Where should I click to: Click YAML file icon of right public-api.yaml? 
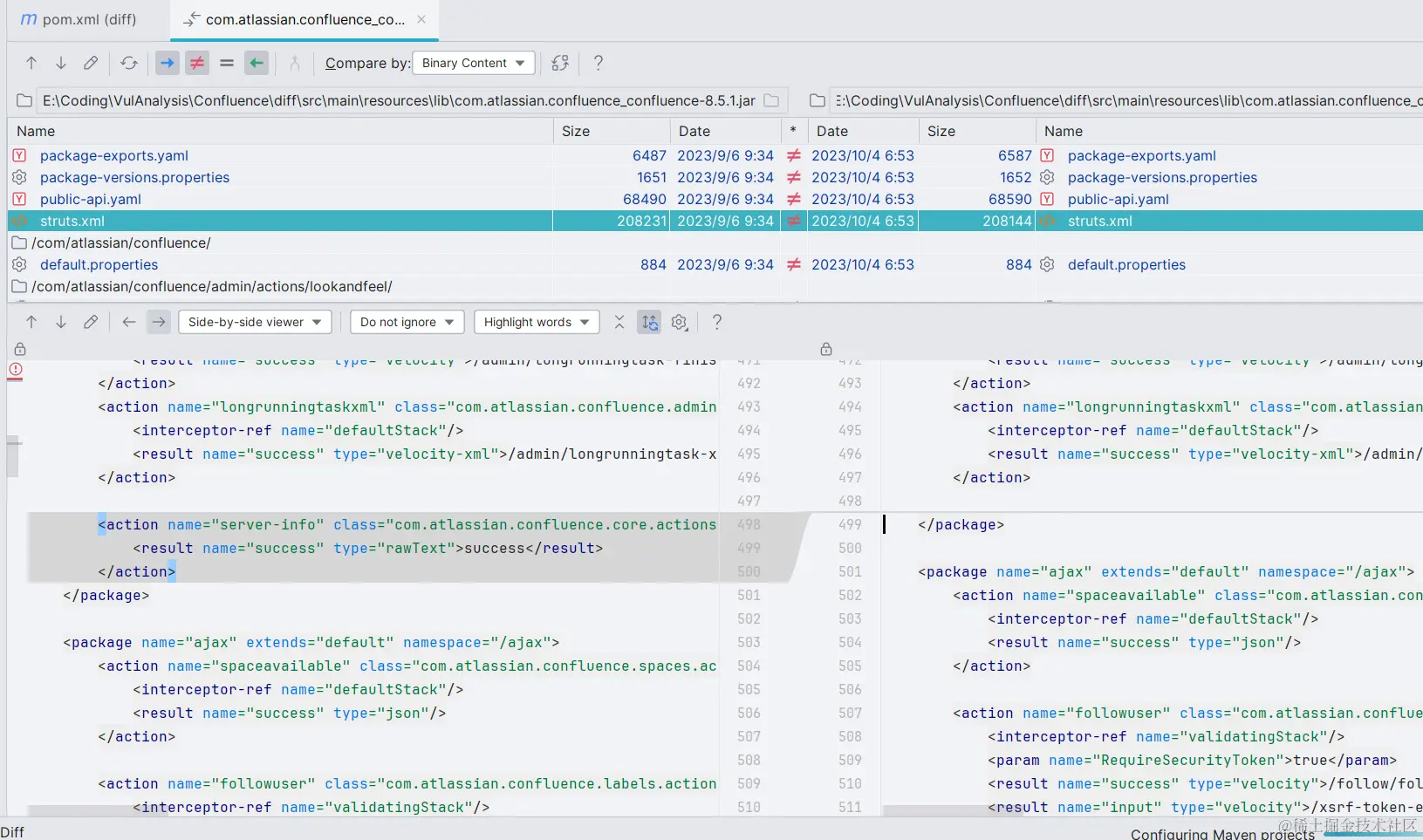[1047, 199]
